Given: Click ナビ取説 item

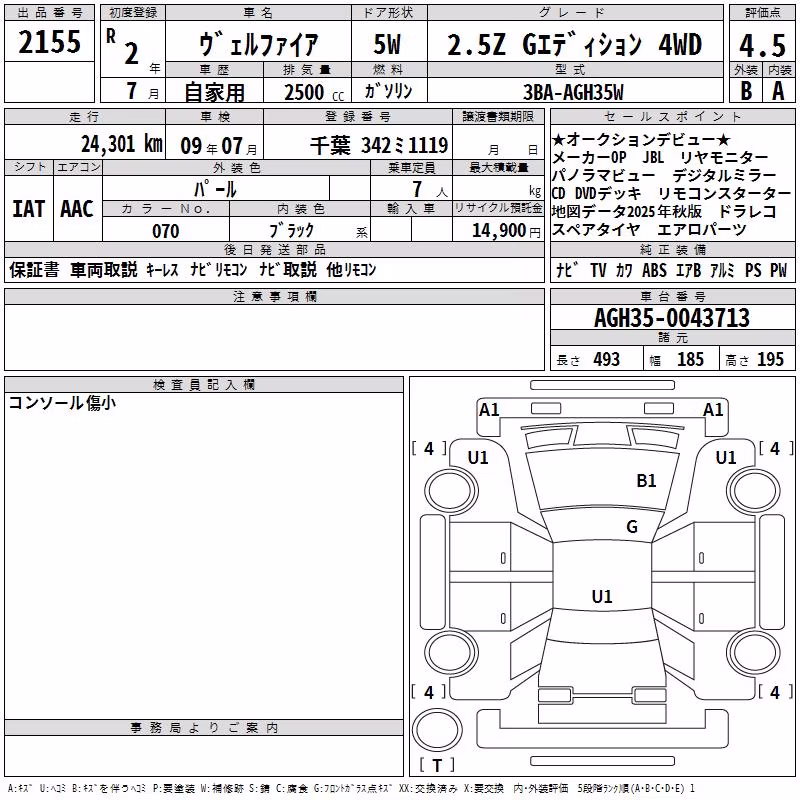Looking at the screenshot, I should 288,269.
